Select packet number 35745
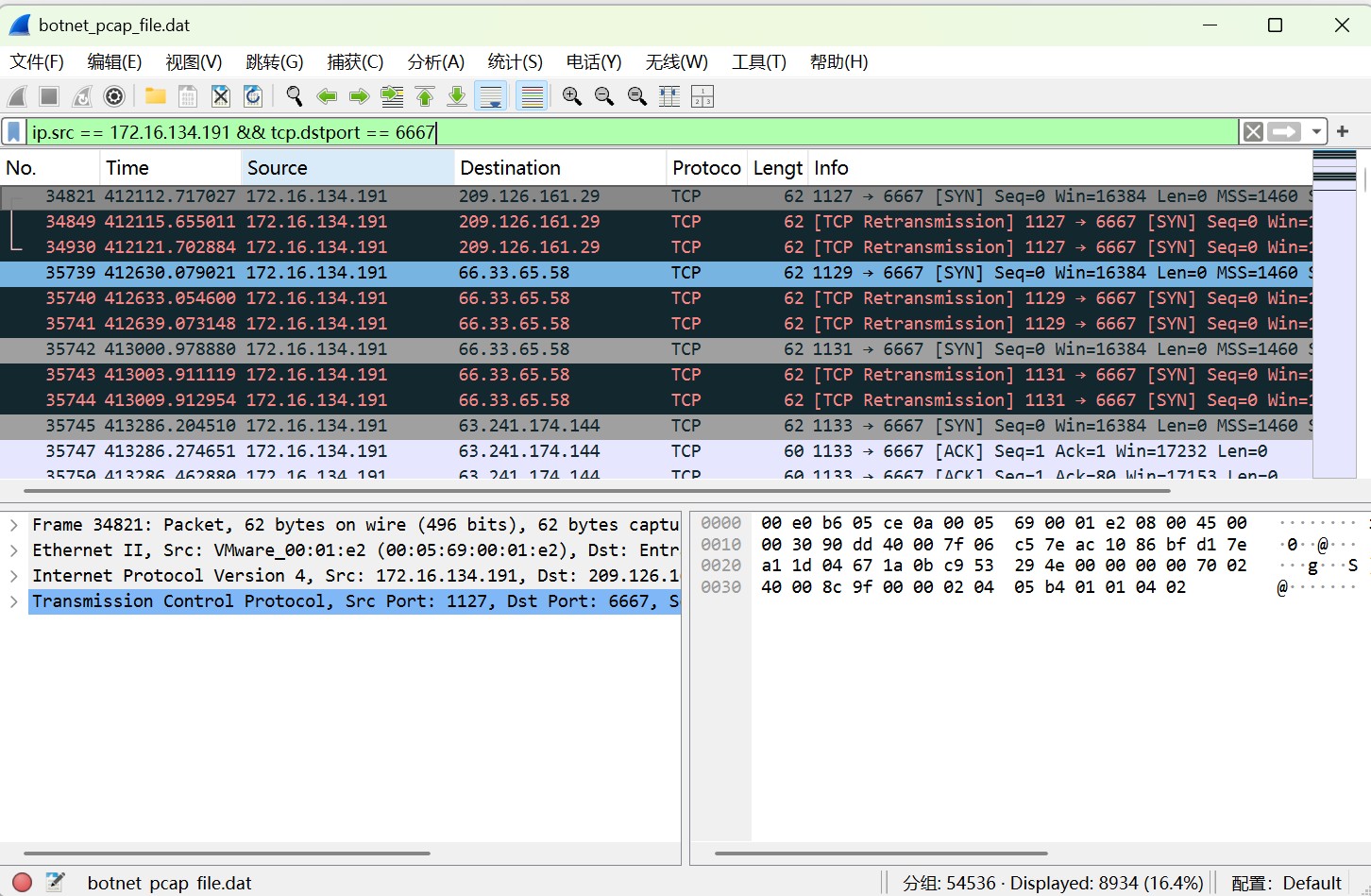 click(x=656, y=426)
